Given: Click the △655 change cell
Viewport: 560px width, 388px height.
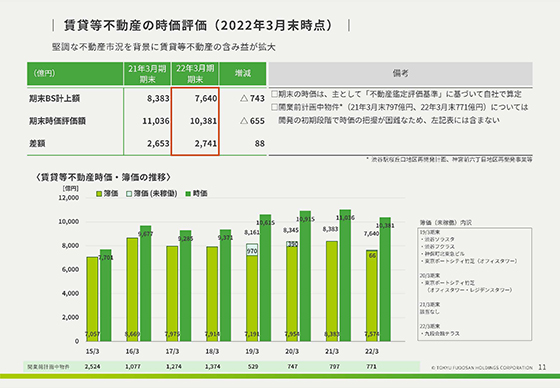Looking at the screenshot, I should pyautogui.click(x=252, y=121).
